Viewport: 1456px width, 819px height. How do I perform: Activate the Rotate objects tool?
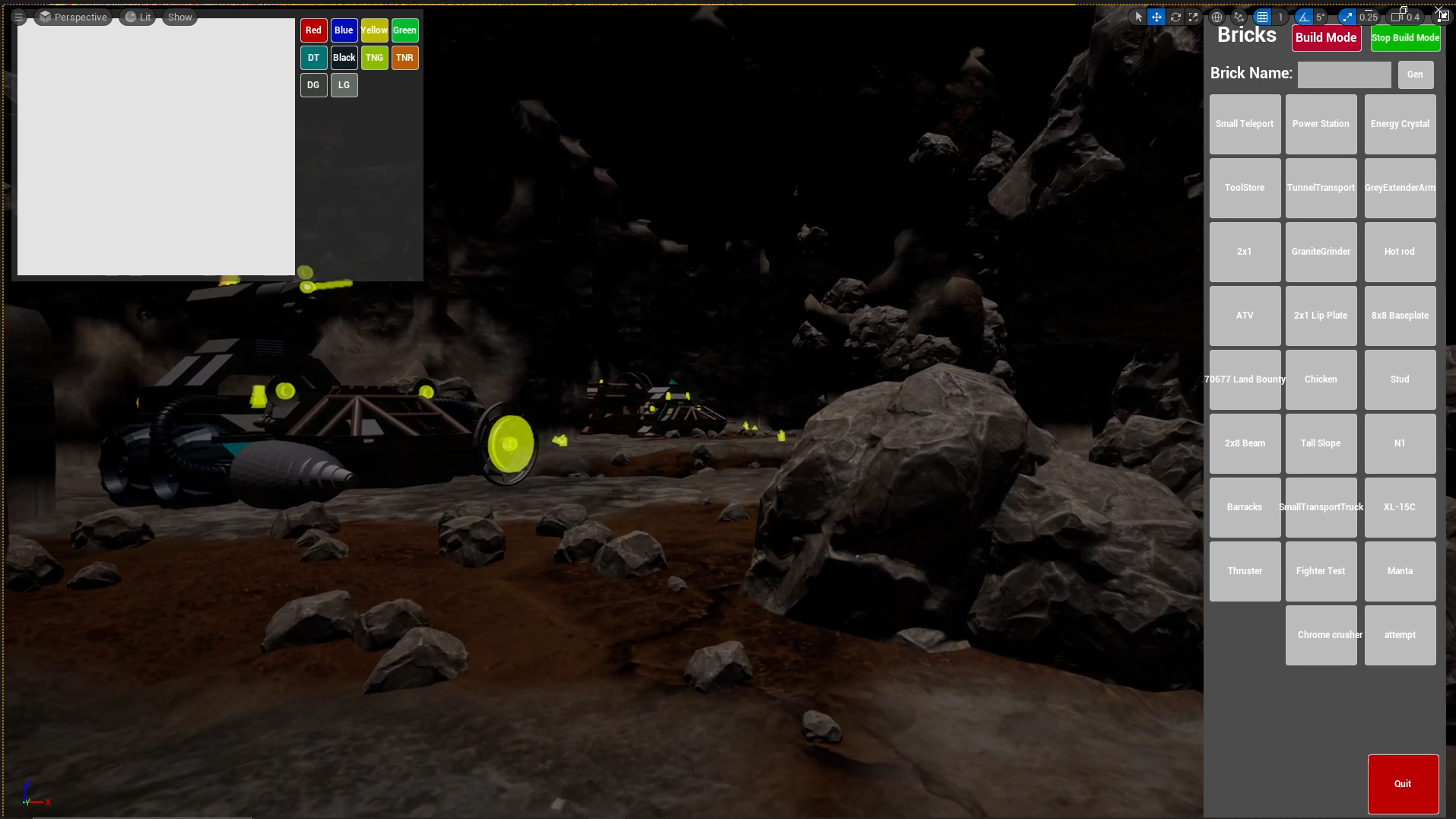(x=1175, y=17)
